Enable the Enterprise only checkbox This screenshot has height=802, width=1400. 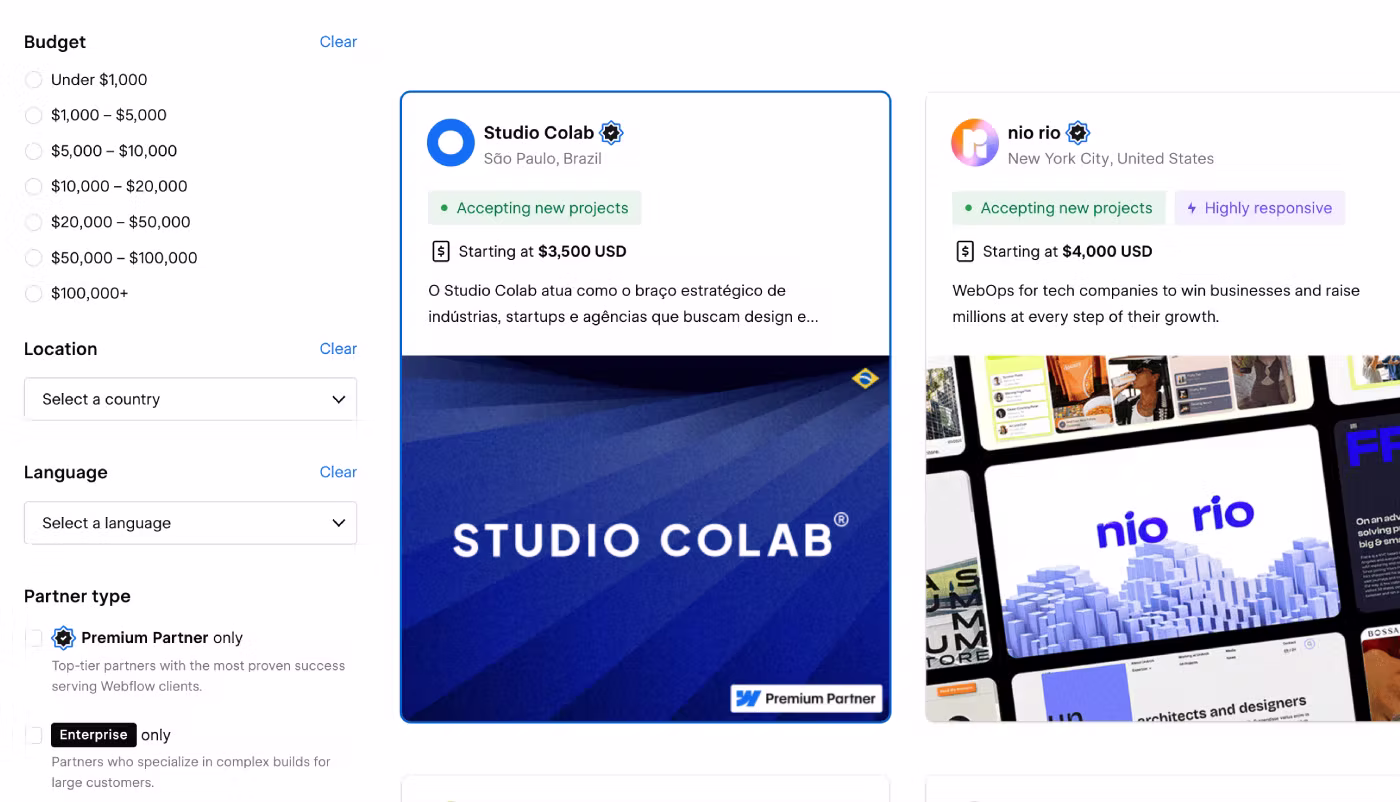coord(34,735)
